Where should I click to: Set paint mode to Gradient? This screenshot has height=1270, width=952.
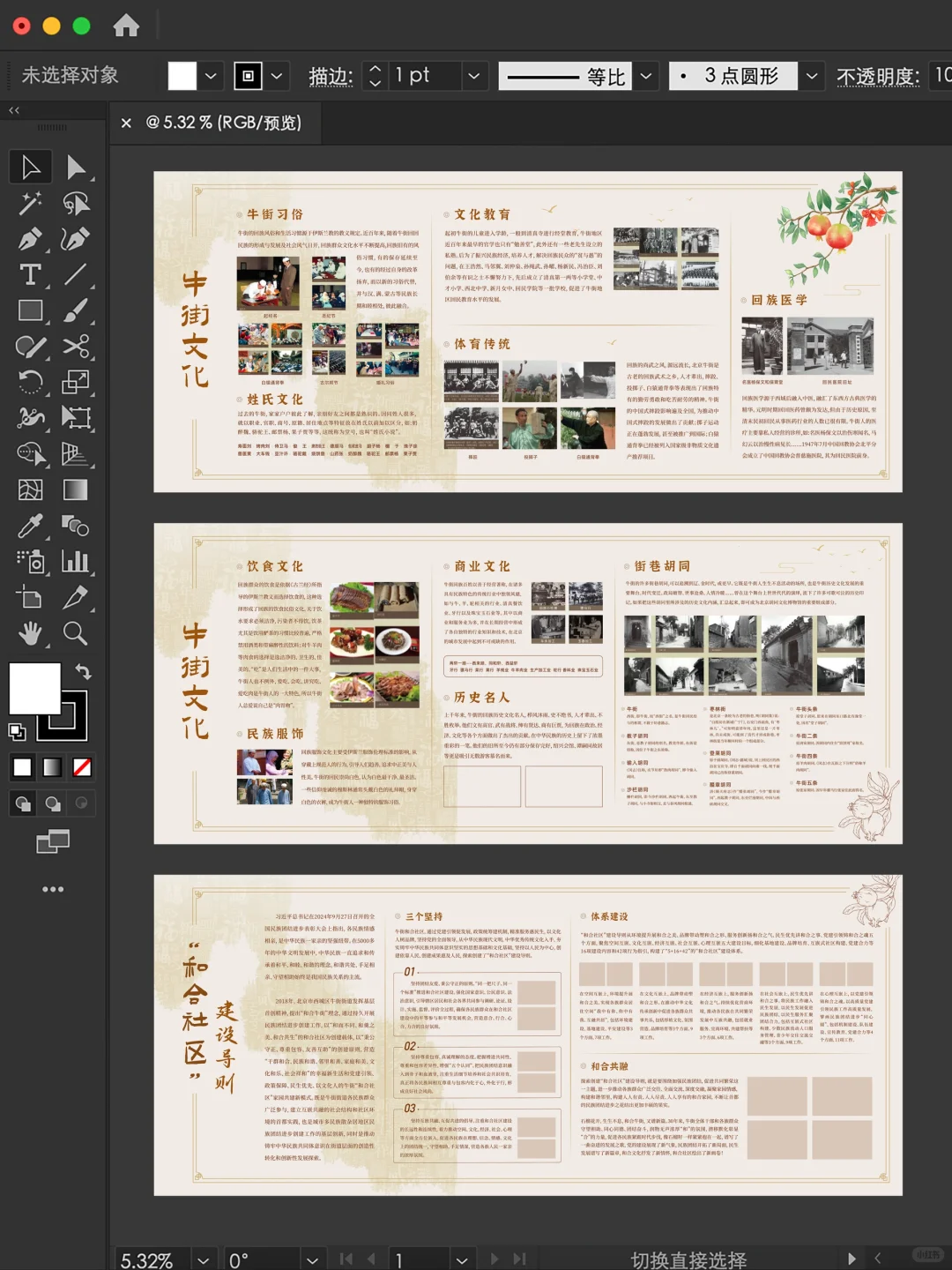point(53,767)
